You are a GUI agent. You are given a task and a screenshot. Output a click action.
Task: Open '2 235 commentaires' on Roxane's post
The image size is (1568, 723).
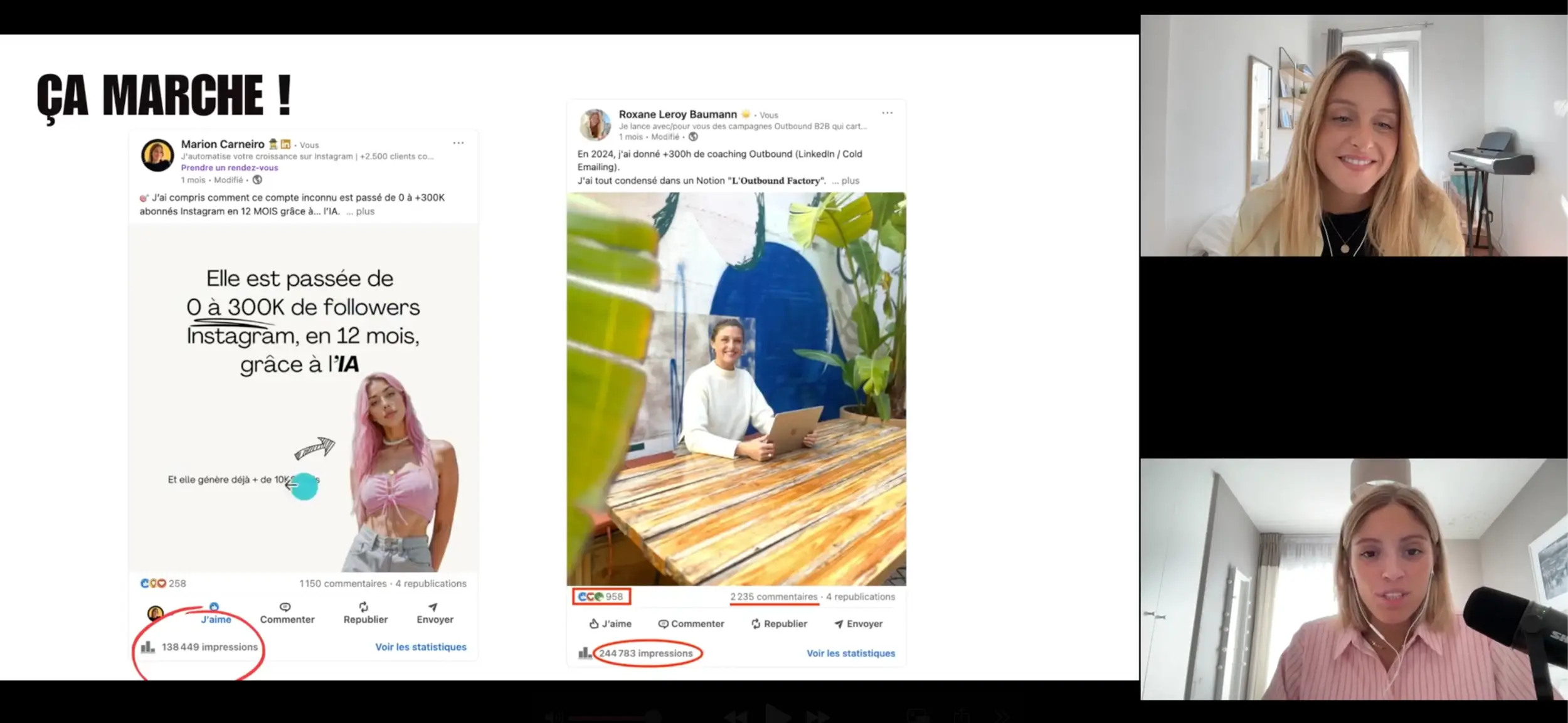[773, 596]
